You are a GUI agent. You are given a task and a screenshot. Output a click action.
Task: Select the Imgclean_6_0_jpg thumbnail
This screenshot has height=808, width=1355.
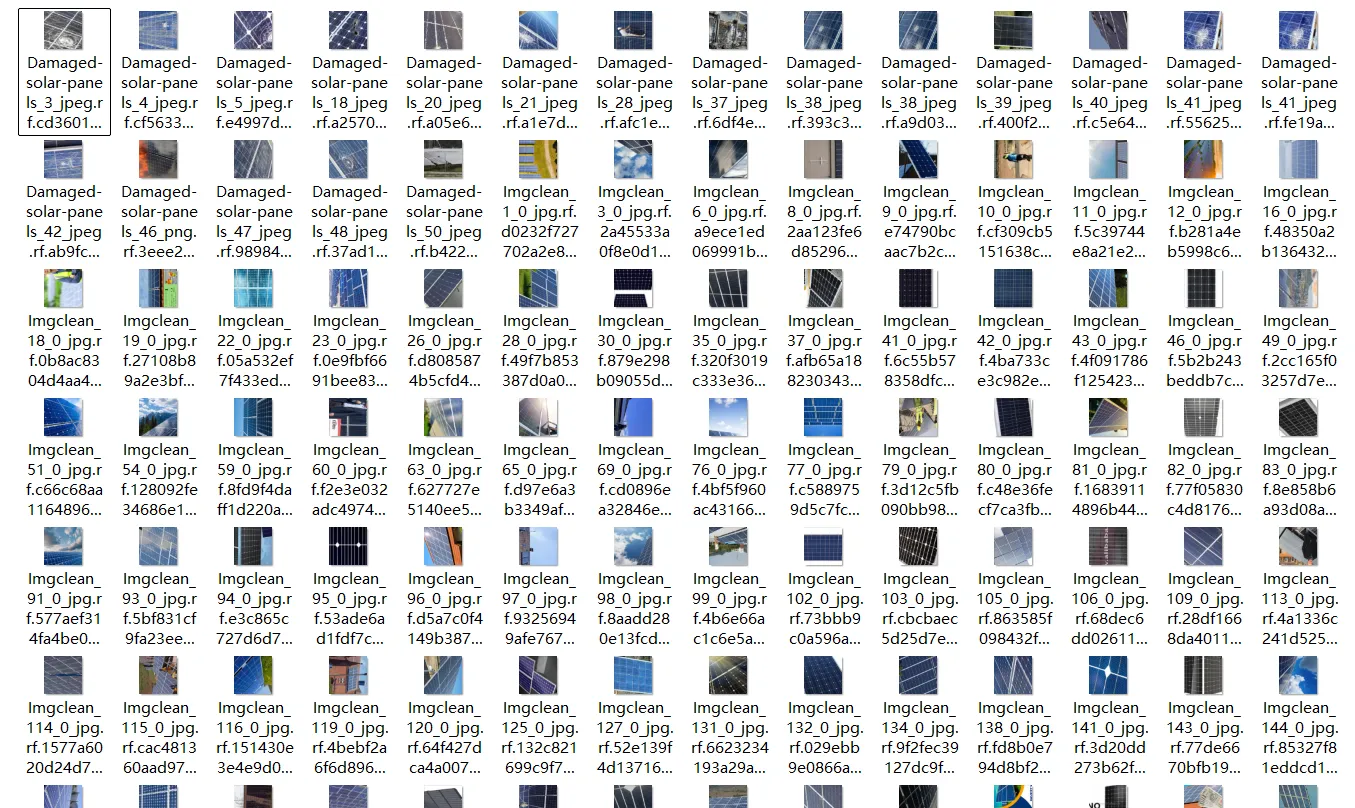[729, 160]
